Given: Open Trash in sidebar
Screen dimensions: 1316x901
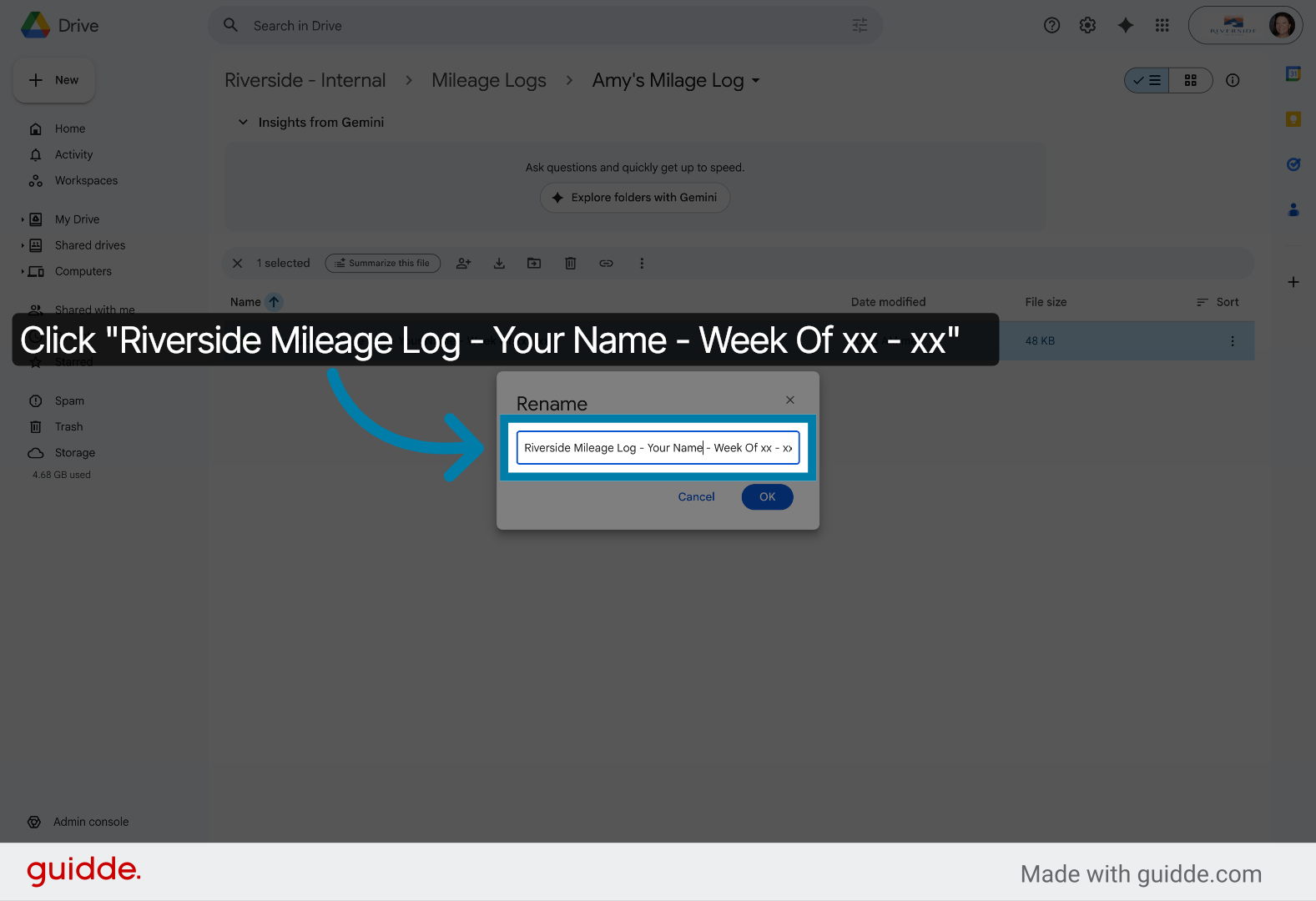Looking at the screenshot, I should 68,426.
